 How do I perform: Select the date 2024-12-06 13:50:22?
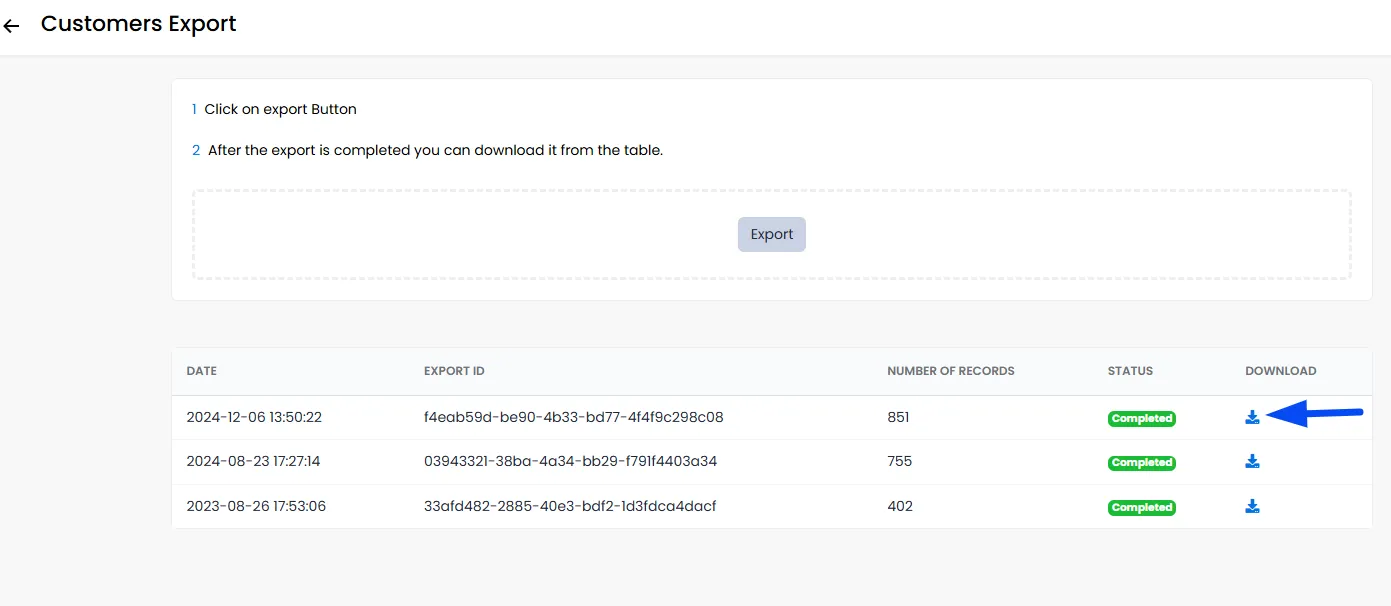click(254, 417)
